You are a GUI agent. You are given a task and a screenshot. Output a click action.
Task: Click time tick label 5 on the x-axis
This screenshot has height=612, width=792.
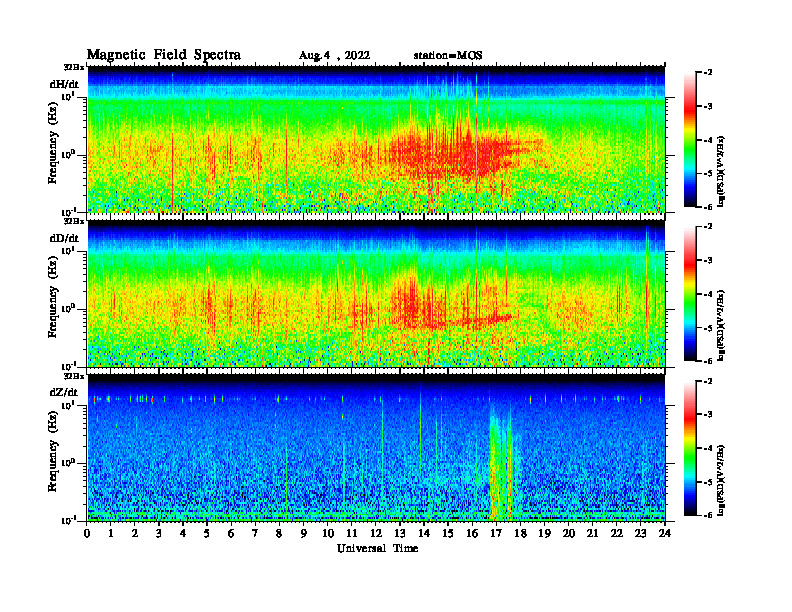[208, 534]
